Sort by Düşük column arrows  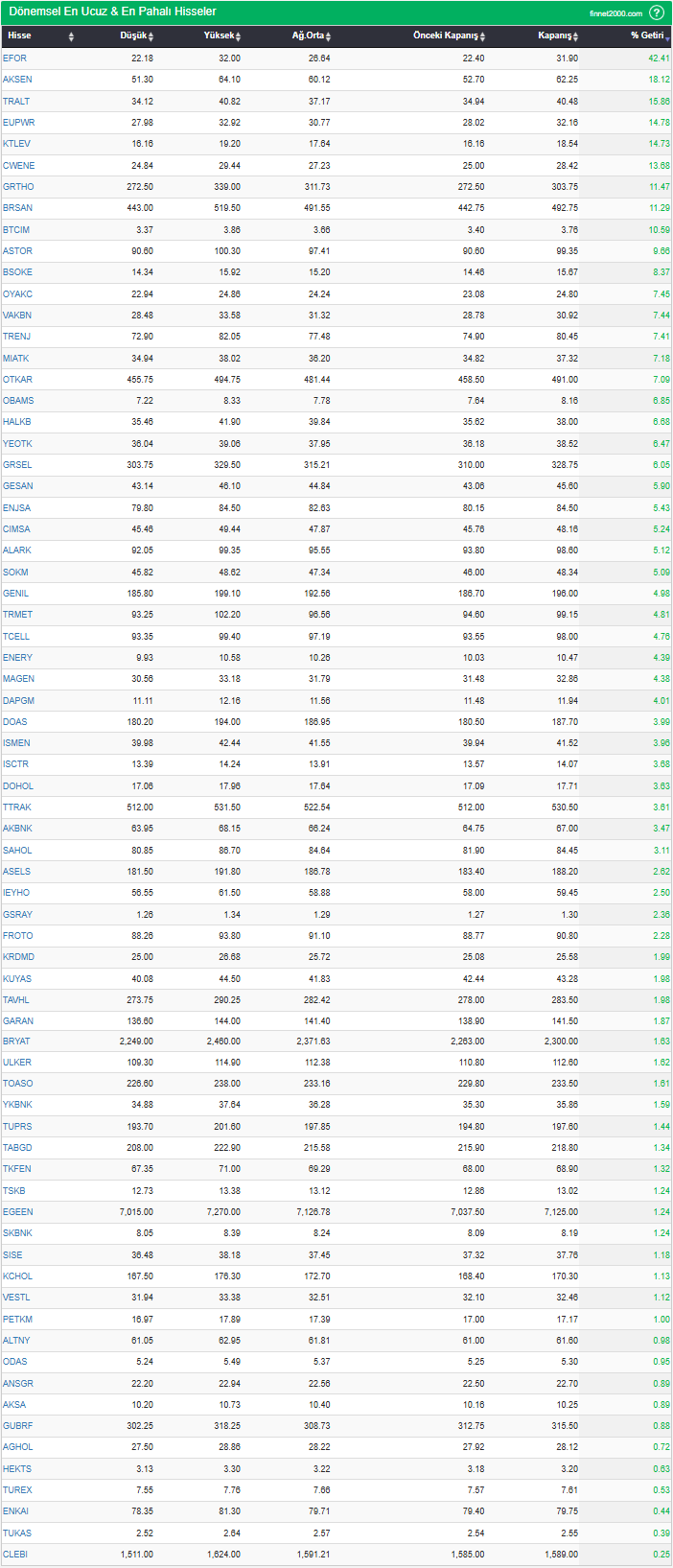coord(151,36)
